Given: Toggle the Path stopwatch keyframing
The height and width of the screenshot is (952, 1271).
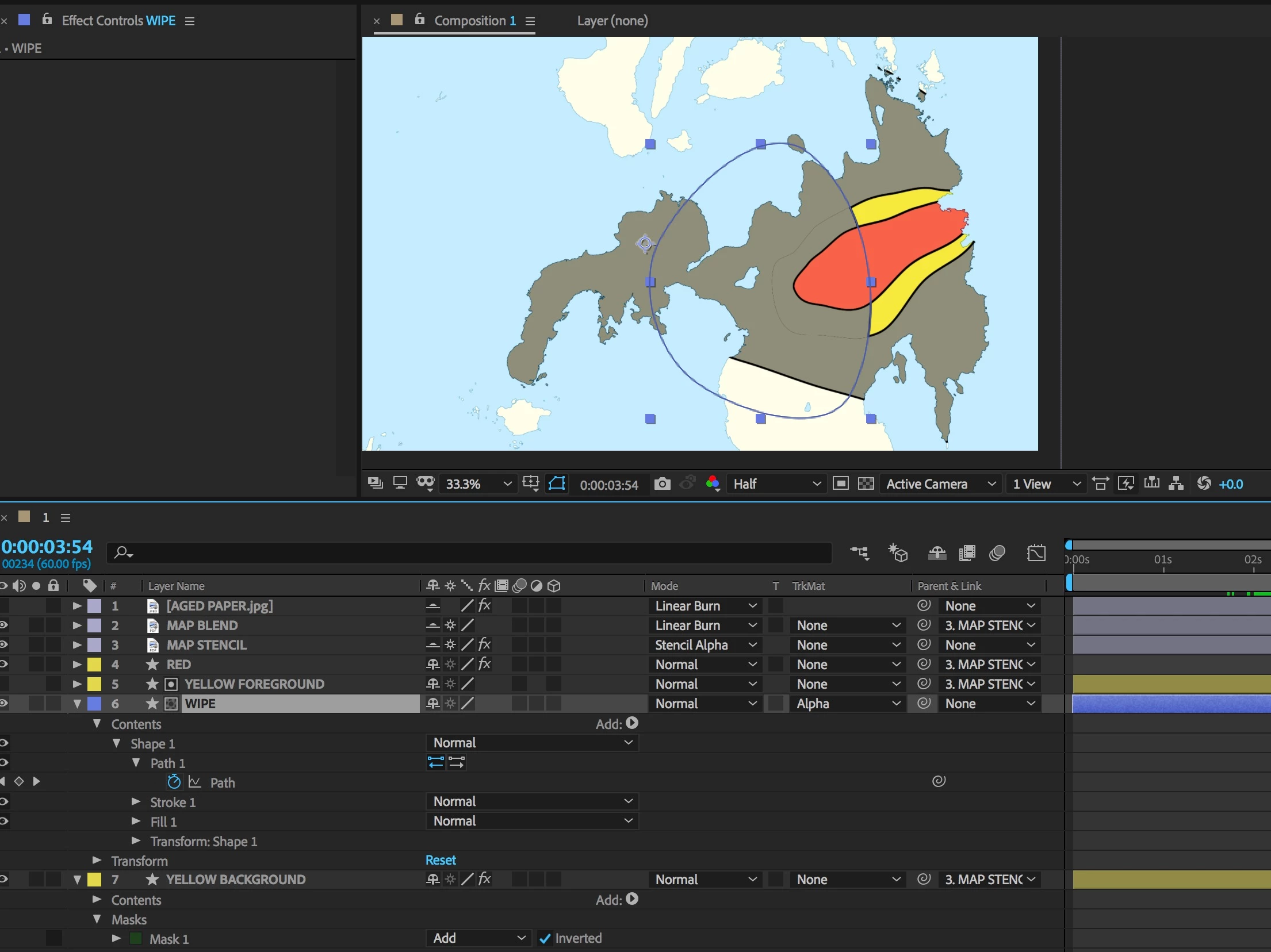Looking at the screenshot, I should 174,782.
